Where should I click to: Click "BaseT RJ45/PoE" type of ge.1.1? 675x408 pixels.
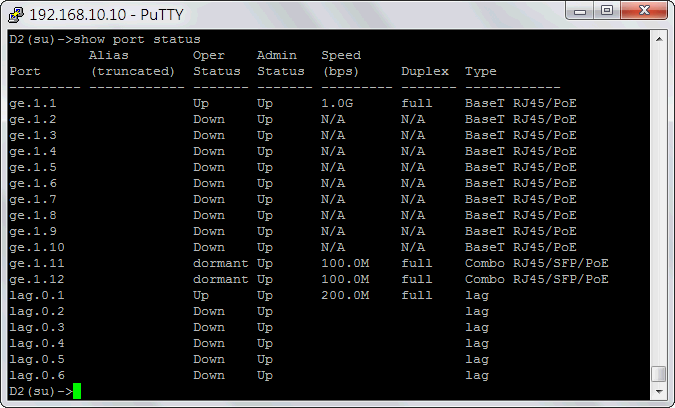tap(520, 104)
